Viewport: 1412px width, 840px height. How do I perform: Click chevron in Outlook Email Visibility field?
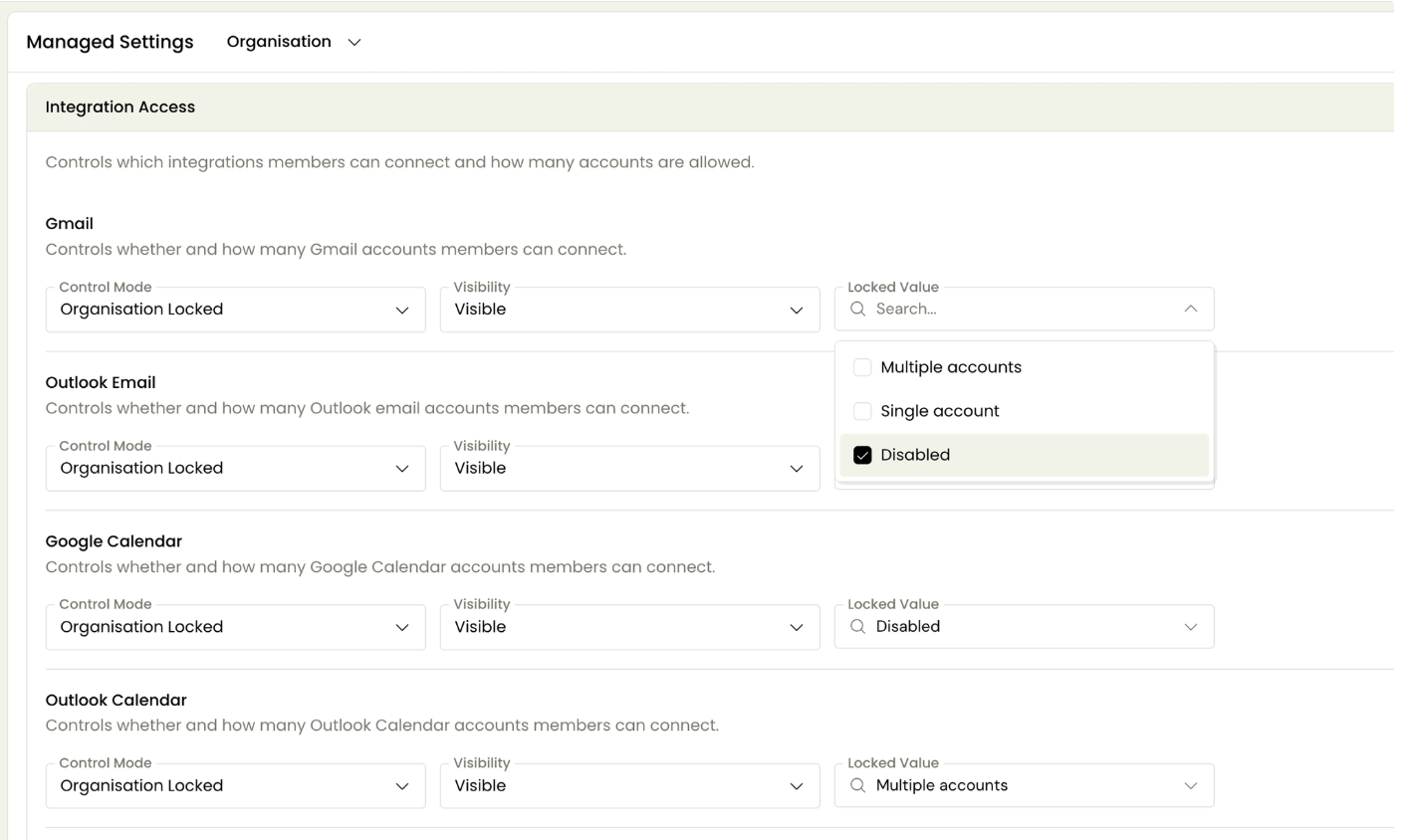coord(797,469)
